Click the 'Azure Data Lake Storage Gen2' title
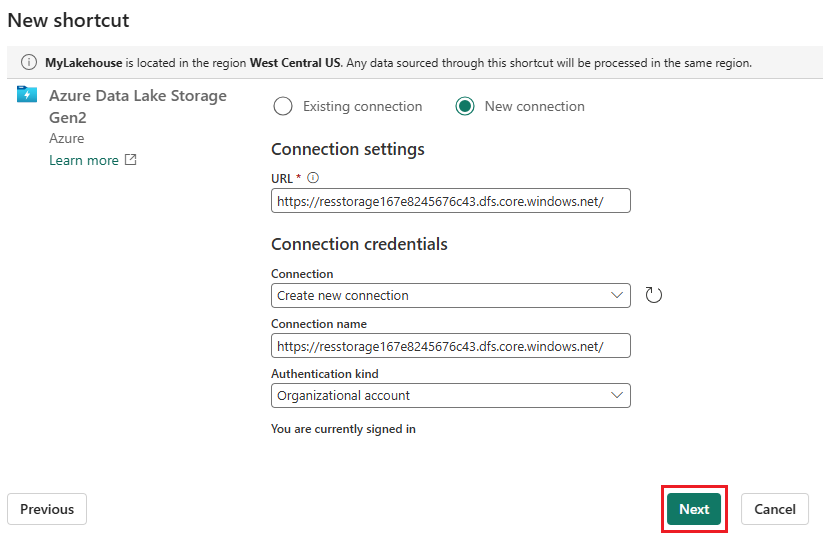Image resolution: width=823 pixels, height=543 pixels. coord(138,107)
